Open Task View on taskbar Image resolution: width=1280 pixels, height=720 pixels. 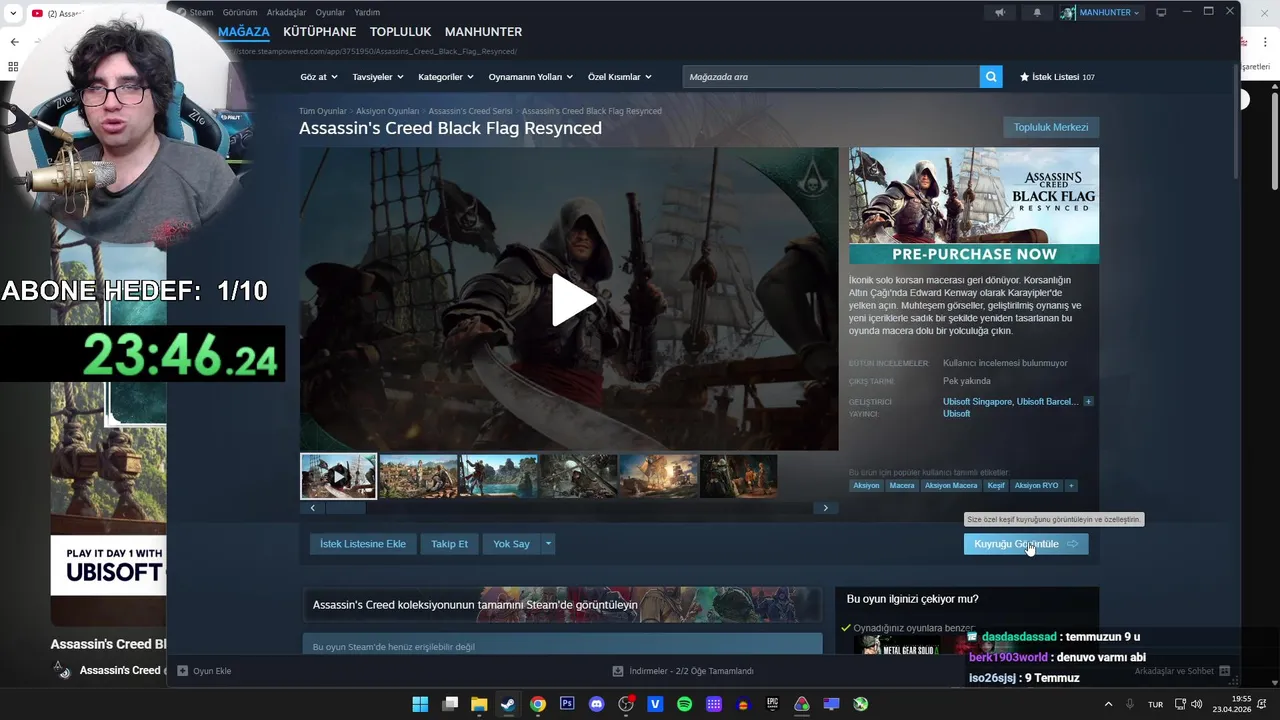[450, 704]
